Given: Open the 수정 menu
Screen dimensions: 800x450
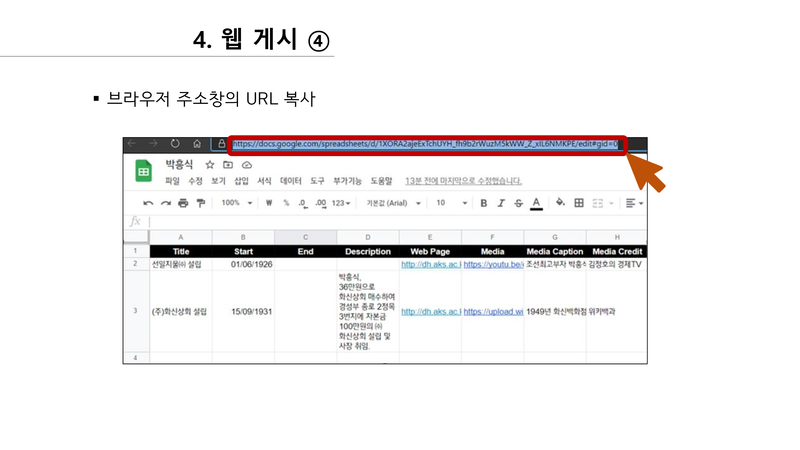Looking at the screenshot, I should [x=195, y=181].
